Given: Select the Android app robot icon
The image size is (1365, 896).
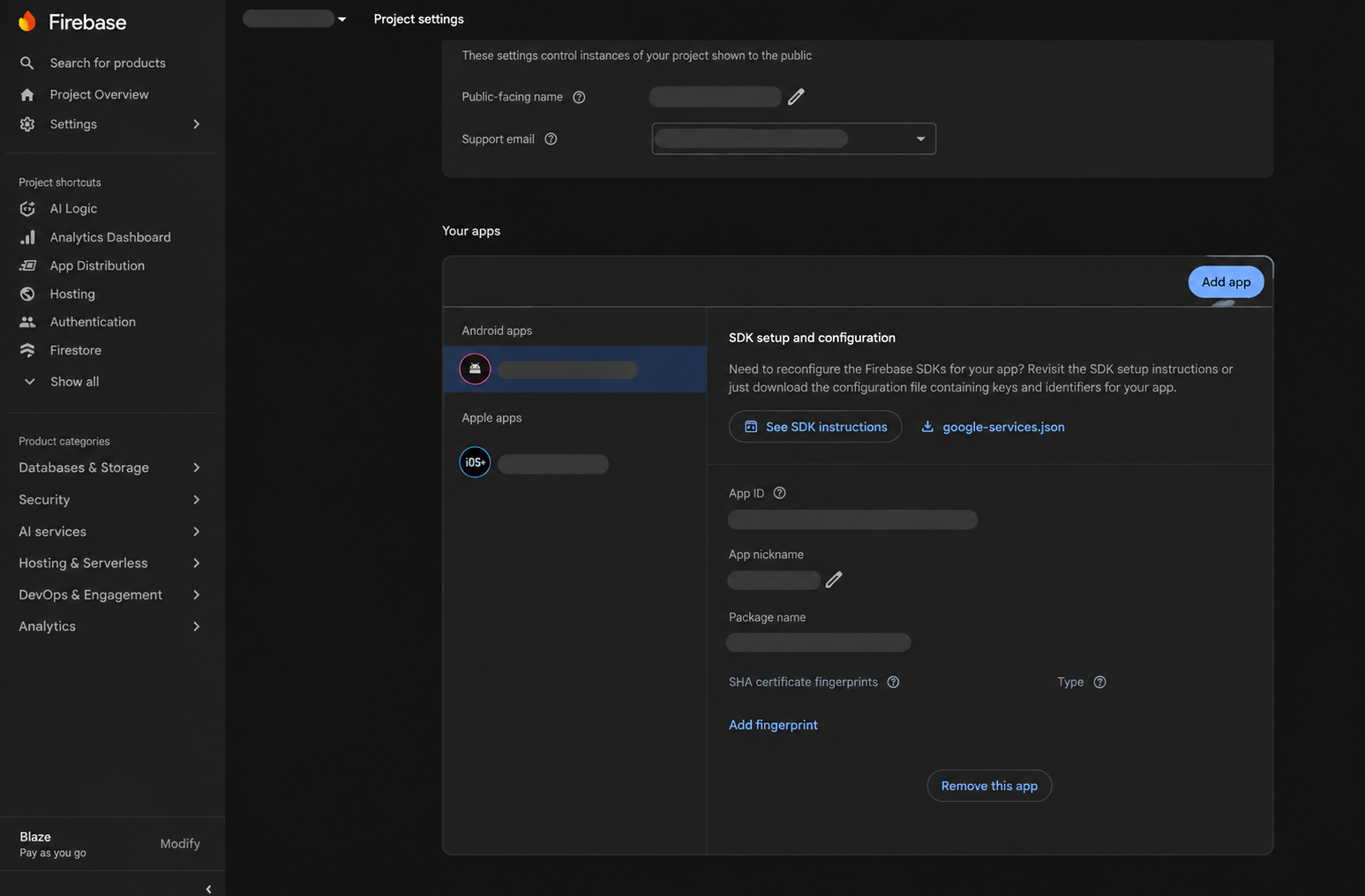Looking at the screenshot, I should (x=475, y=369).
